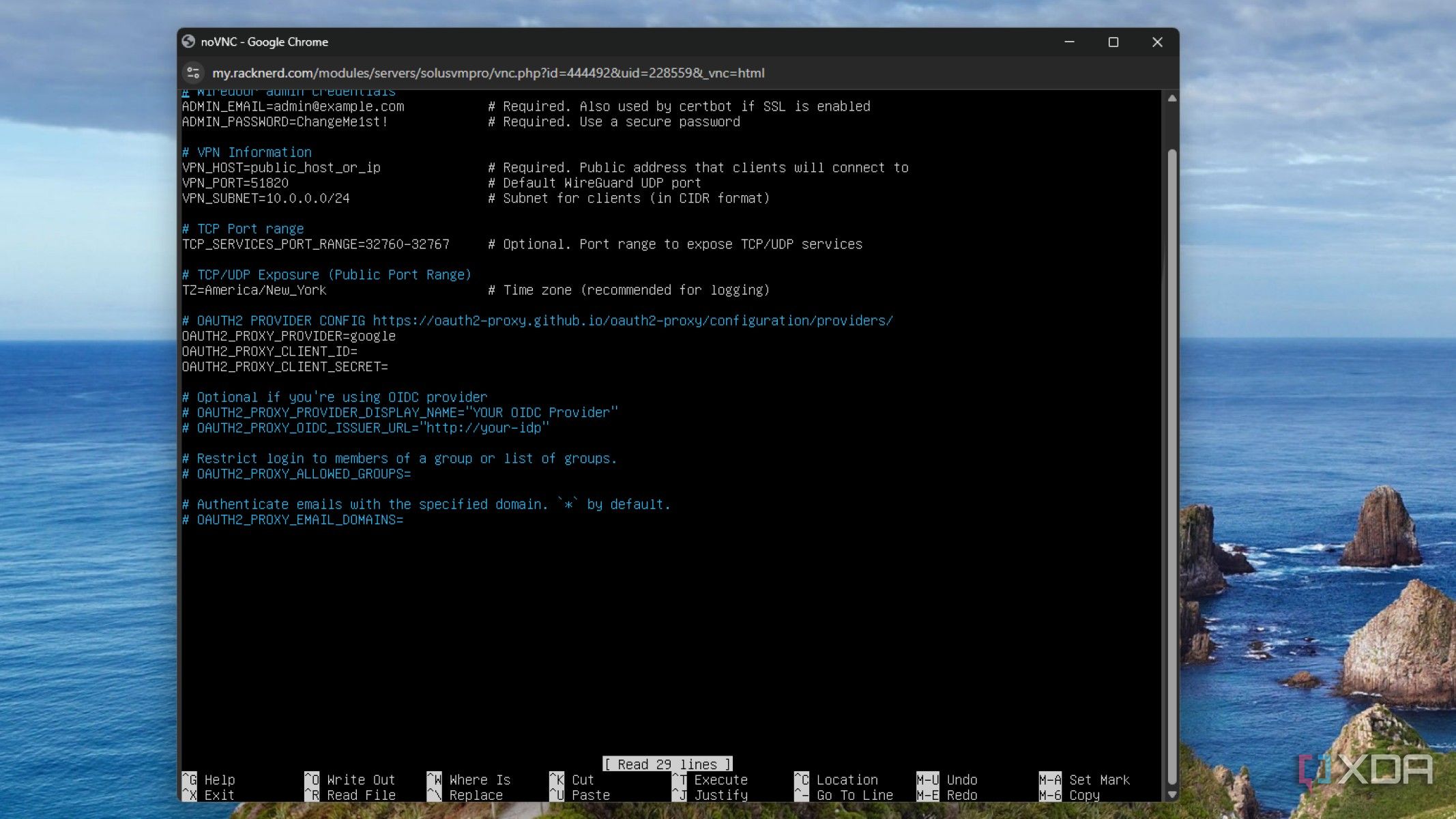Click the '# TCP Port range' comment
Viewport: 1456px width, 819px height.
[x=243, y=229]
